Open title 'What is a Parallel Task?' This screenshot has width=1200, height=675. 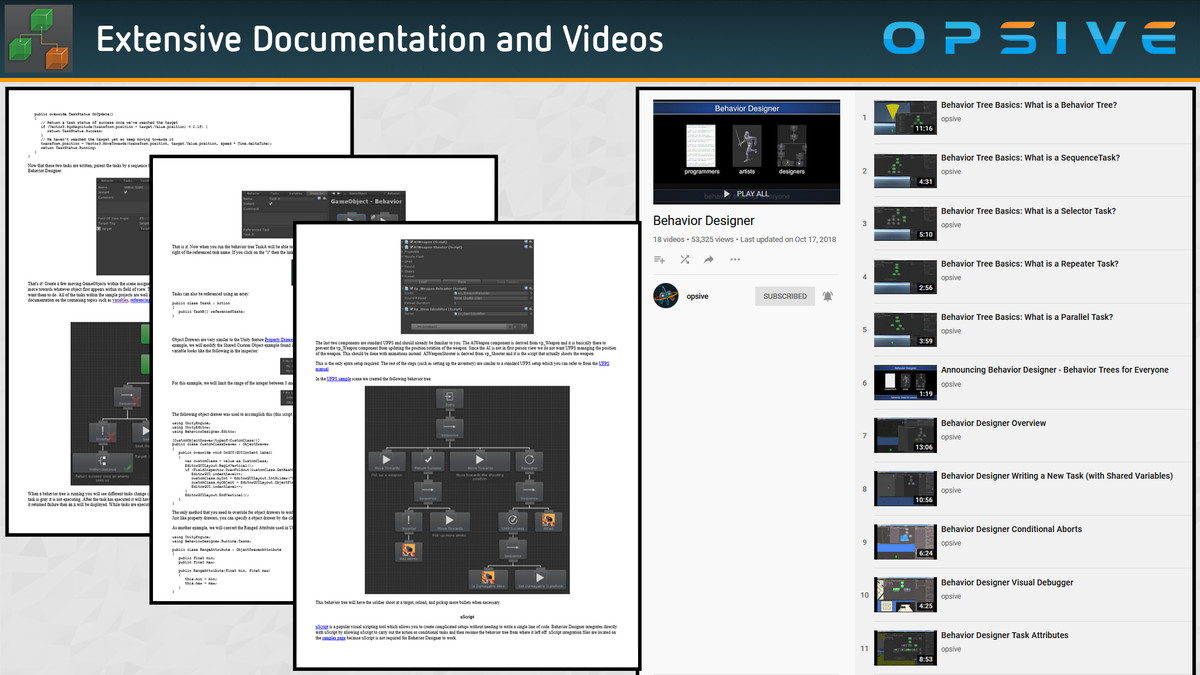point(1027,317)
